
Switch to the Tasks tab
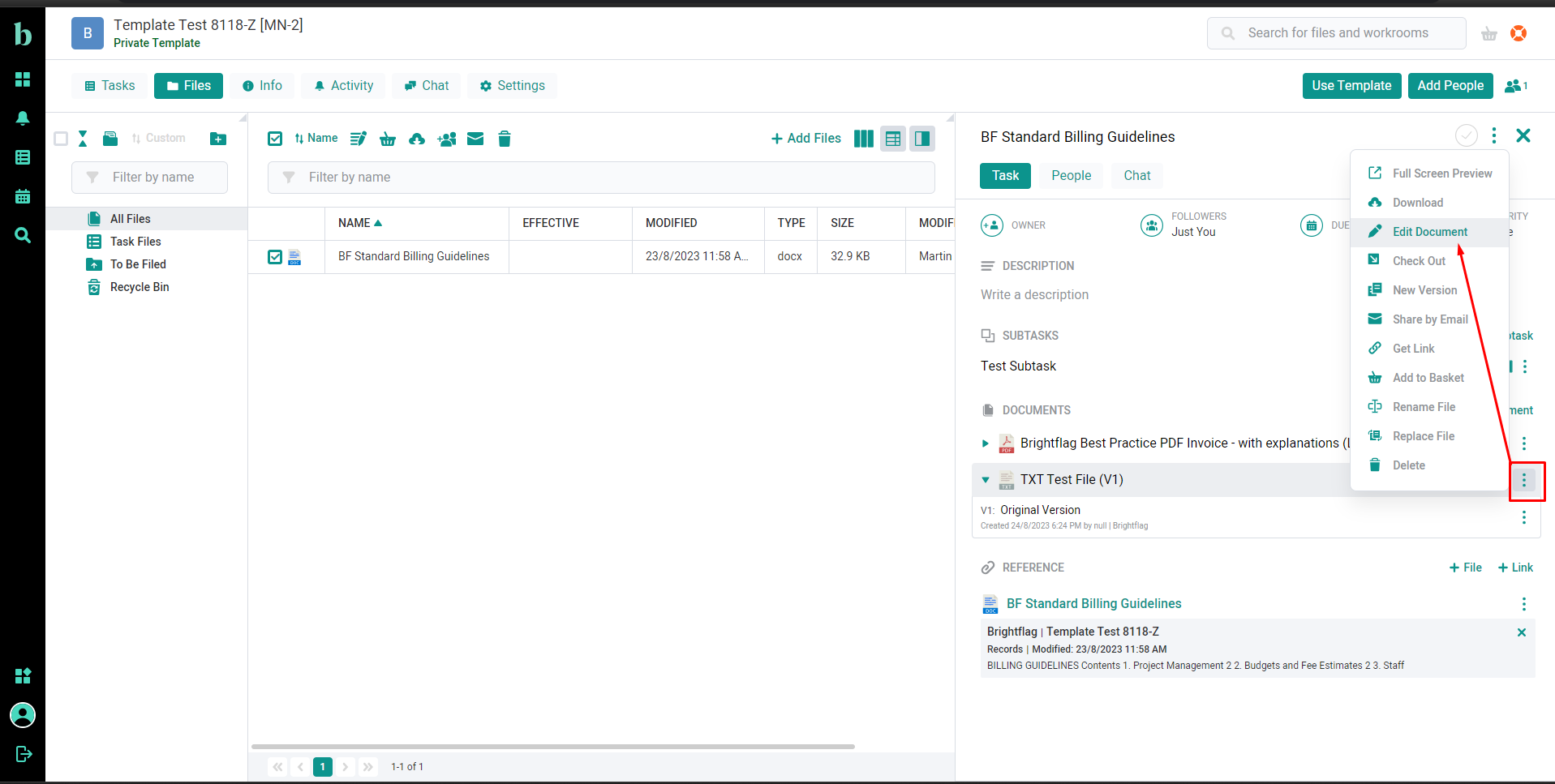click(110, 86)
